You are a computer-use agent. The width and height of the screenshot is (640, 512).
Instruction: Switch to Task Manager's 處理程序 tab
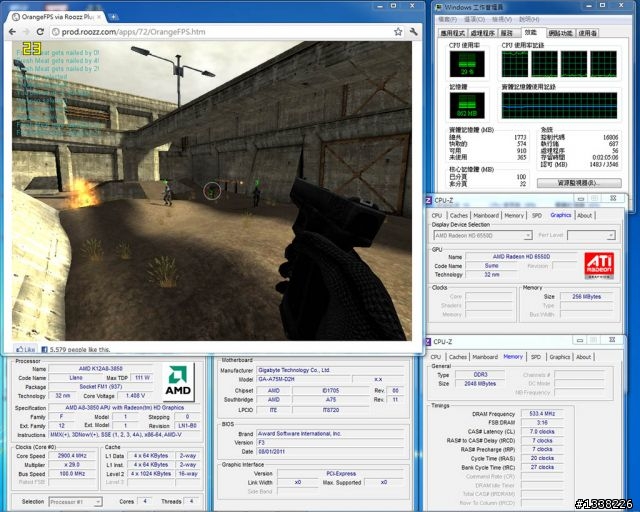tap(482, 33)
